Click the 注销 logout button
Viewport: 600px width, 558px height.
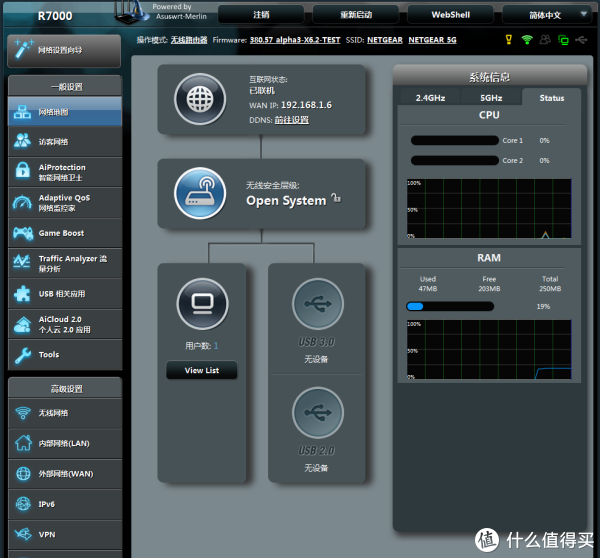(x=261, y=15)
